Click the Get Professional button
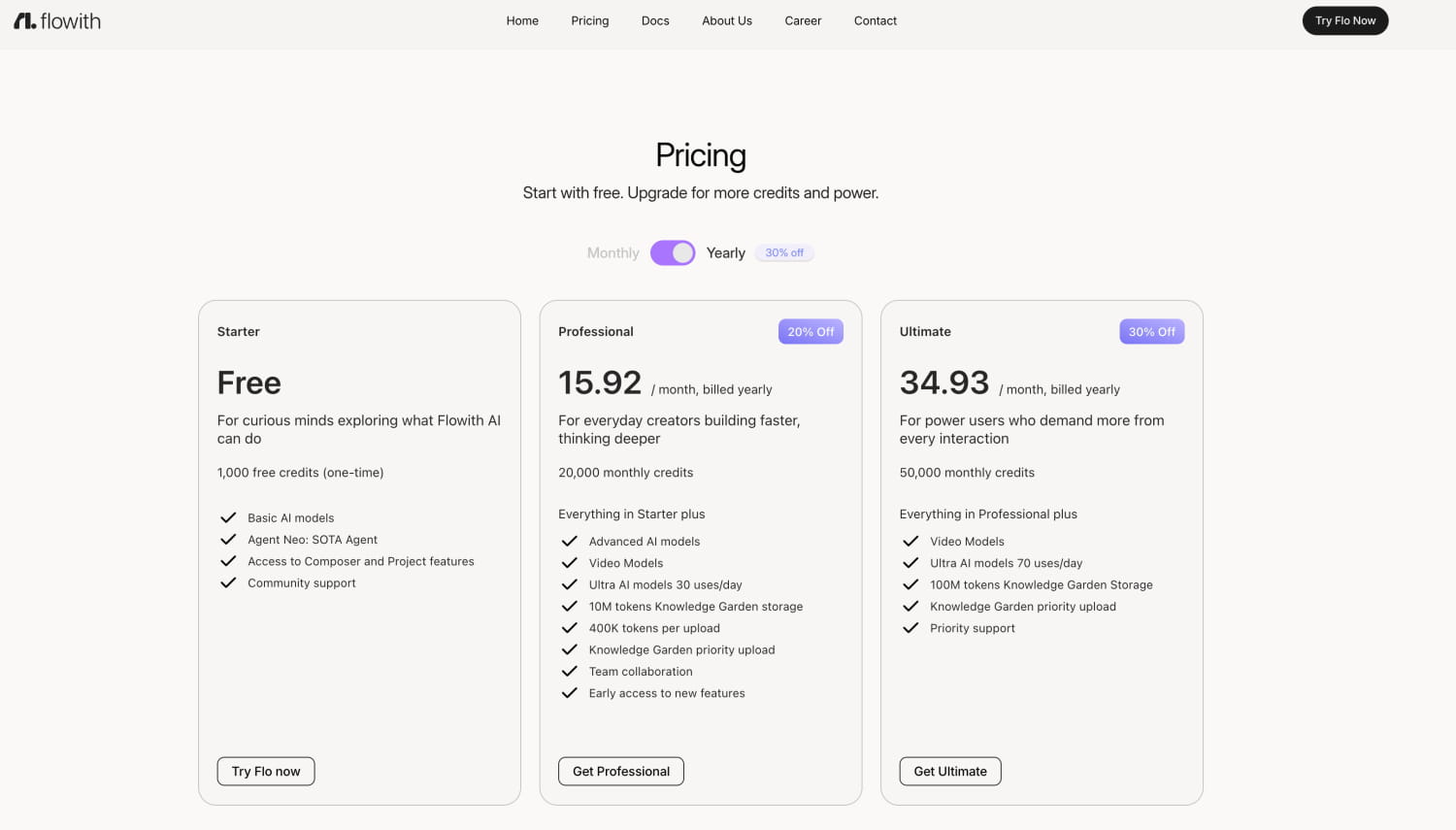The image size is (1456, 830). pyautogui.click(x=621, y=771)
